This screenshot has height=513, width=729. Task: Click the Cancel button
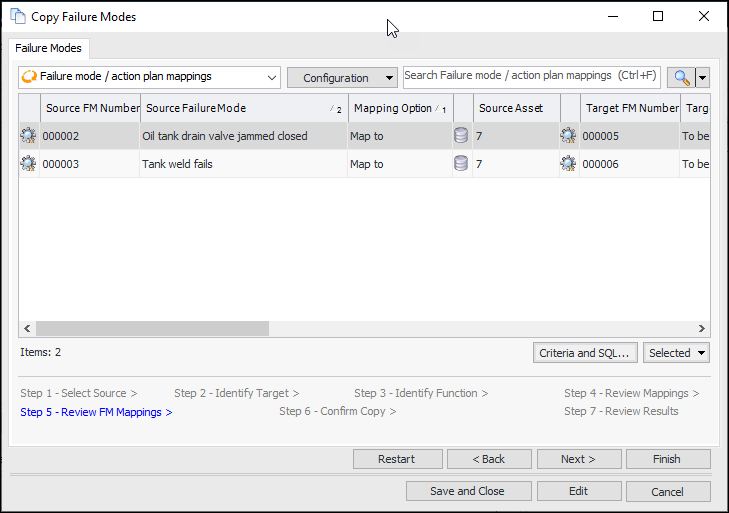pyautogui.click(x=668, y=491)
